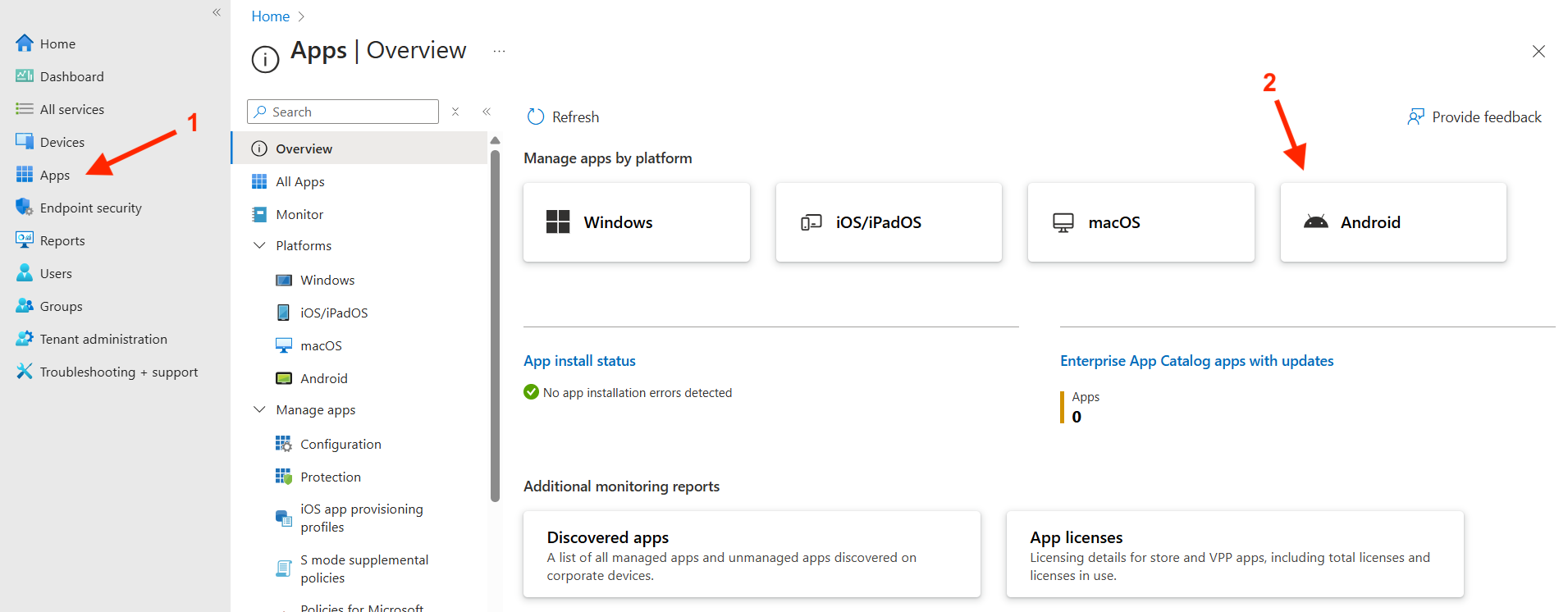Click the App install status link
This screenshot has width=1568, height=612.
click(579, 361)
